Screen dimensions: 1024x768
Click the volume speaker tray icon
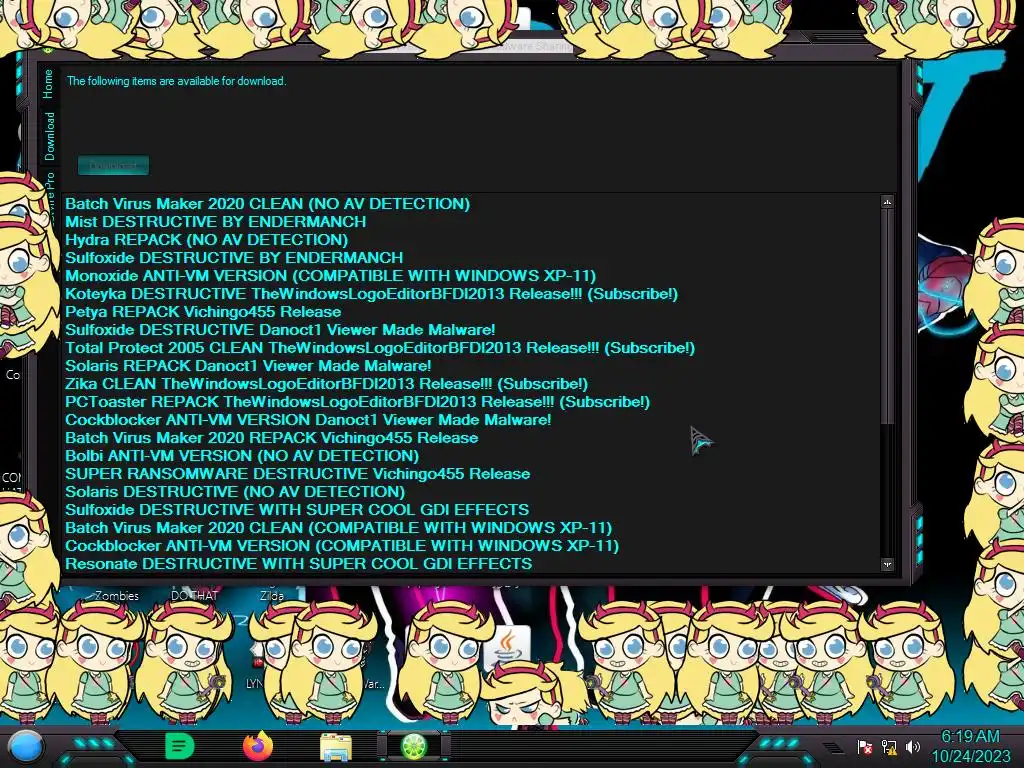click(x=913, y=746)
